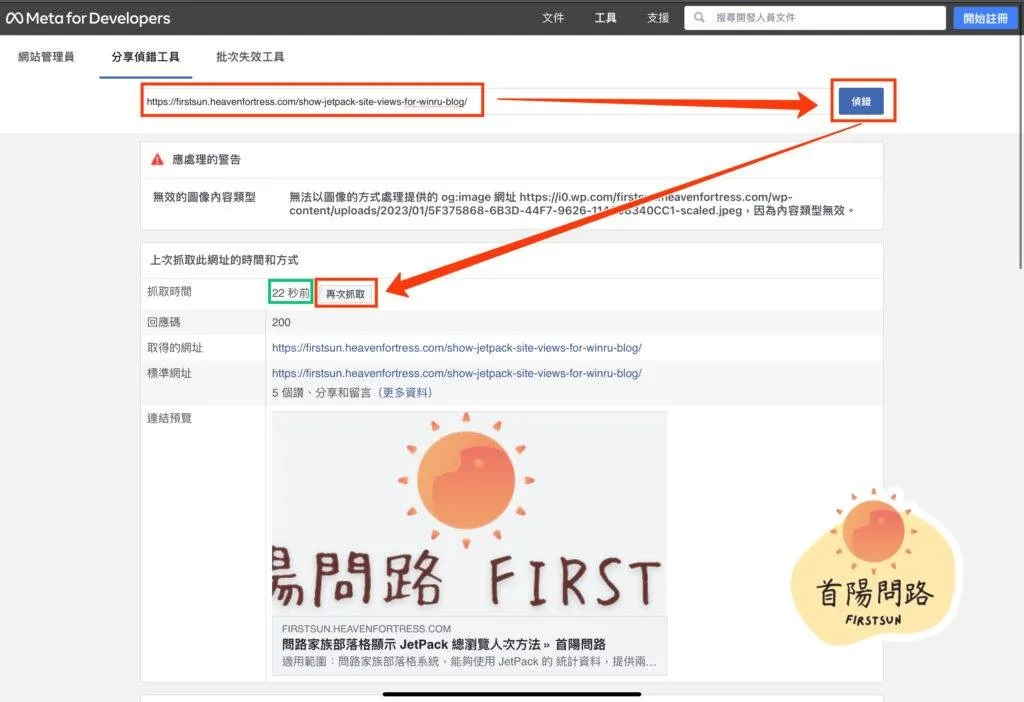The image size is (1024, 702).
Task: Click the URL input field to debug
Action: click(x=312, y=101)
